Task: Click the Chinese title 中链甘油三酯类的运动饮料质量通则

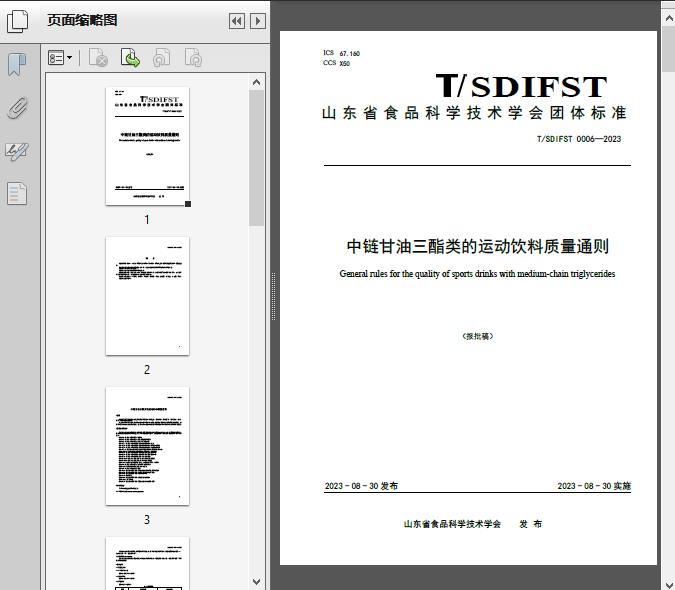Action: 477,246
